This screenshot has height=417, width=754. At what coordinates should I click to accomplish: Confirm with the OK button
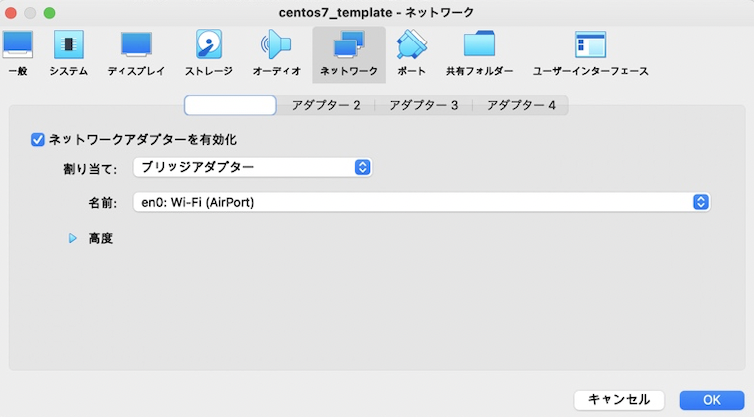[x=712, y=400]
